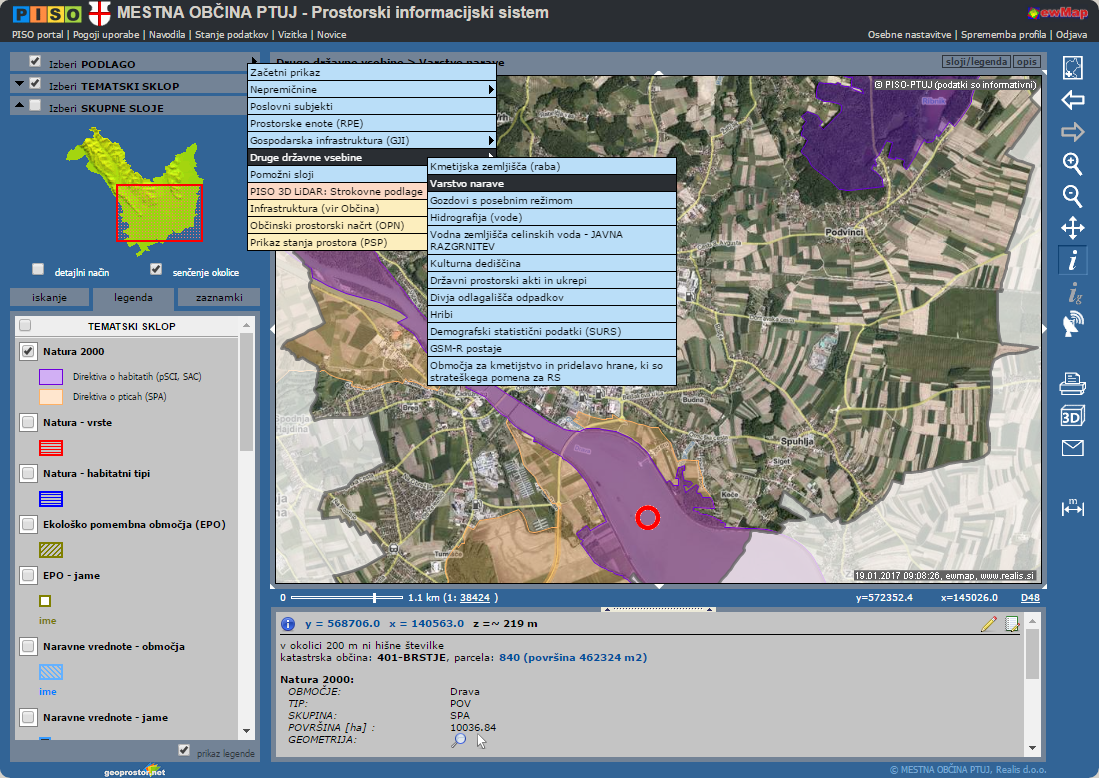Viewport: 1099px width, 778px height.
Task: Click the map scale slider
Action: coord(375,597)
